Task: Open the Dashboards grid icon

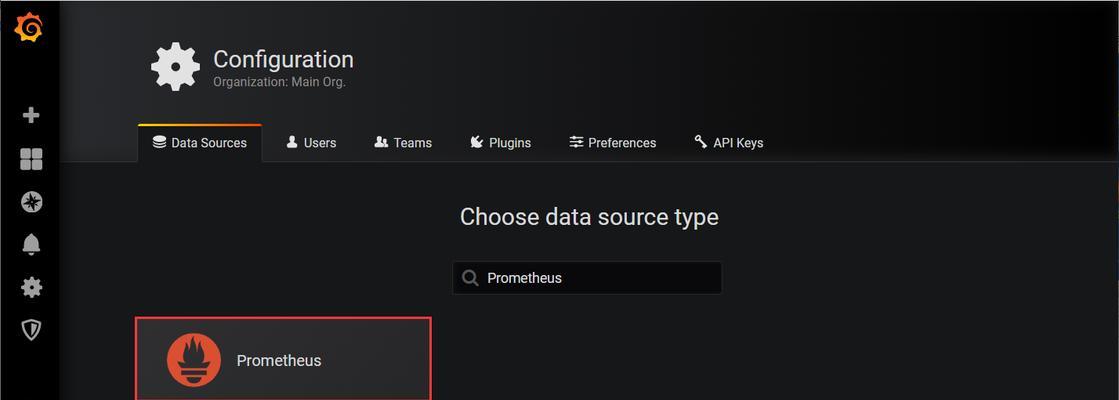Action: 31,159
